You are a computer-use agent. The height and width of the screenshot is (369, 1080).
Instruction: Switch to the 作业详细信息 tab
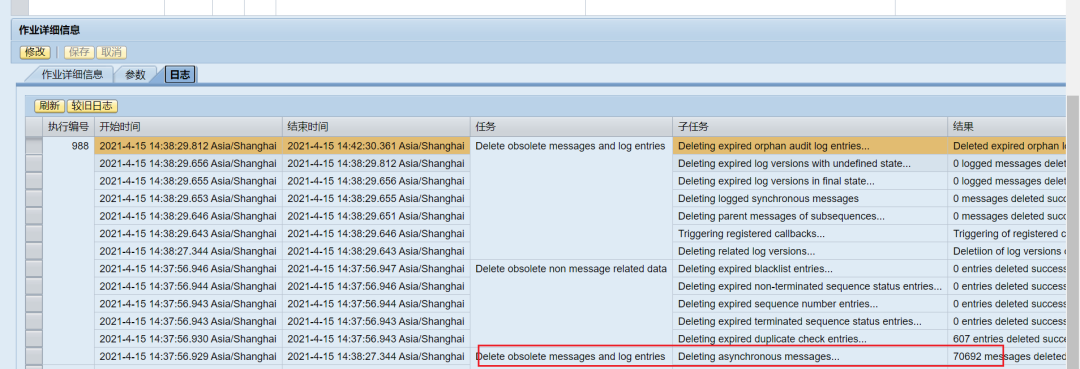point(72,74)
